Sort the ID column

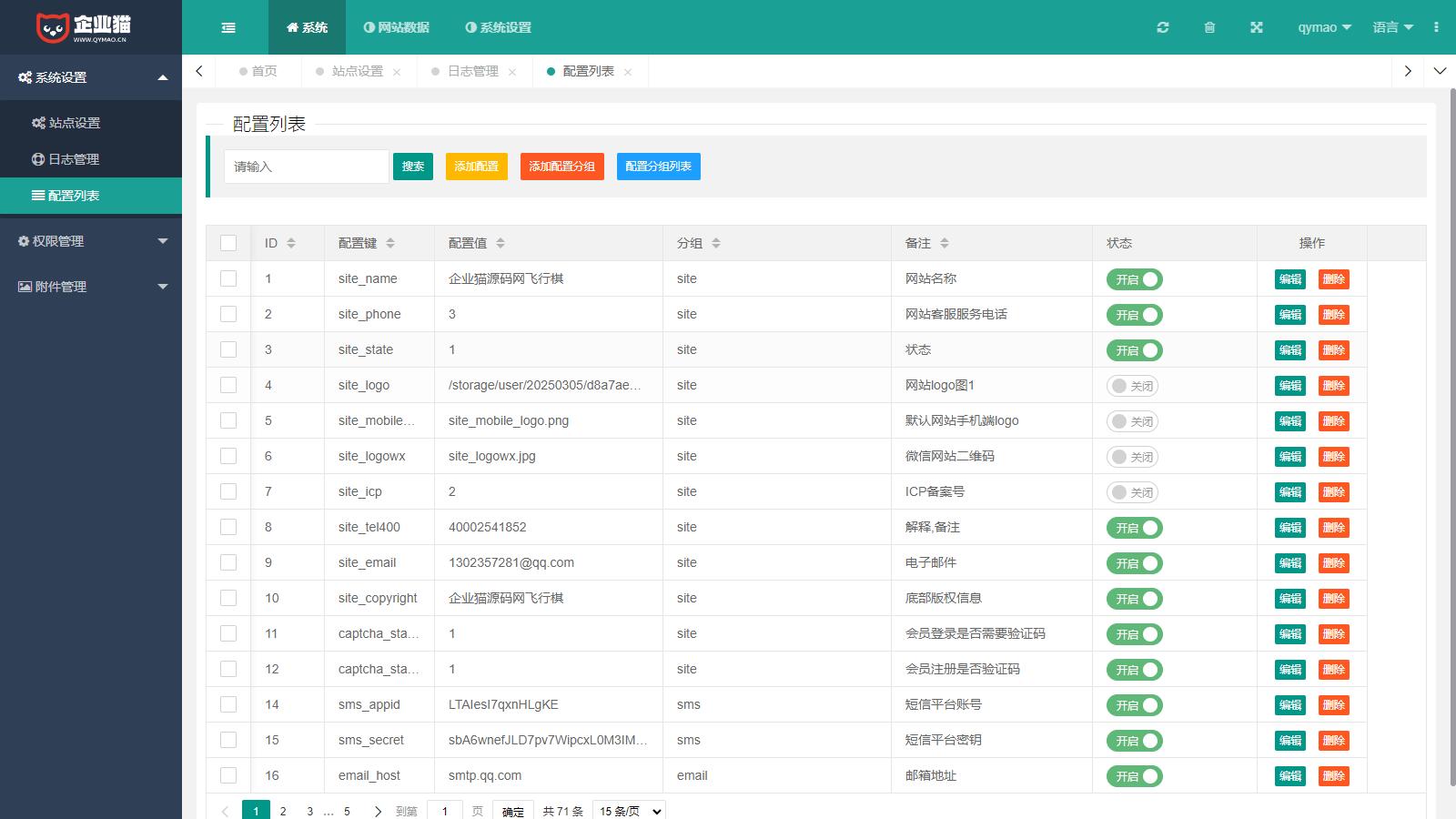coord(291,243)
